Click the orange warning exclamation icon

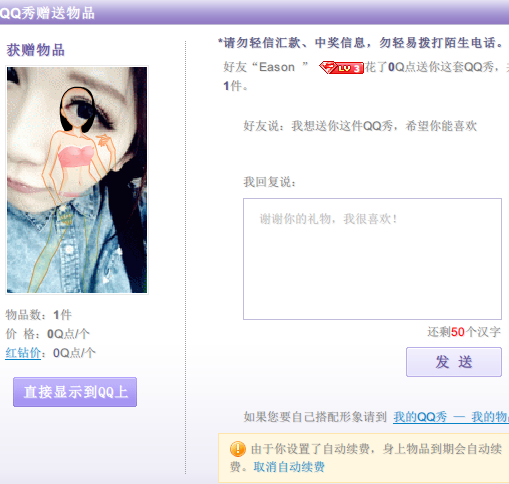[x=238, y=449]
